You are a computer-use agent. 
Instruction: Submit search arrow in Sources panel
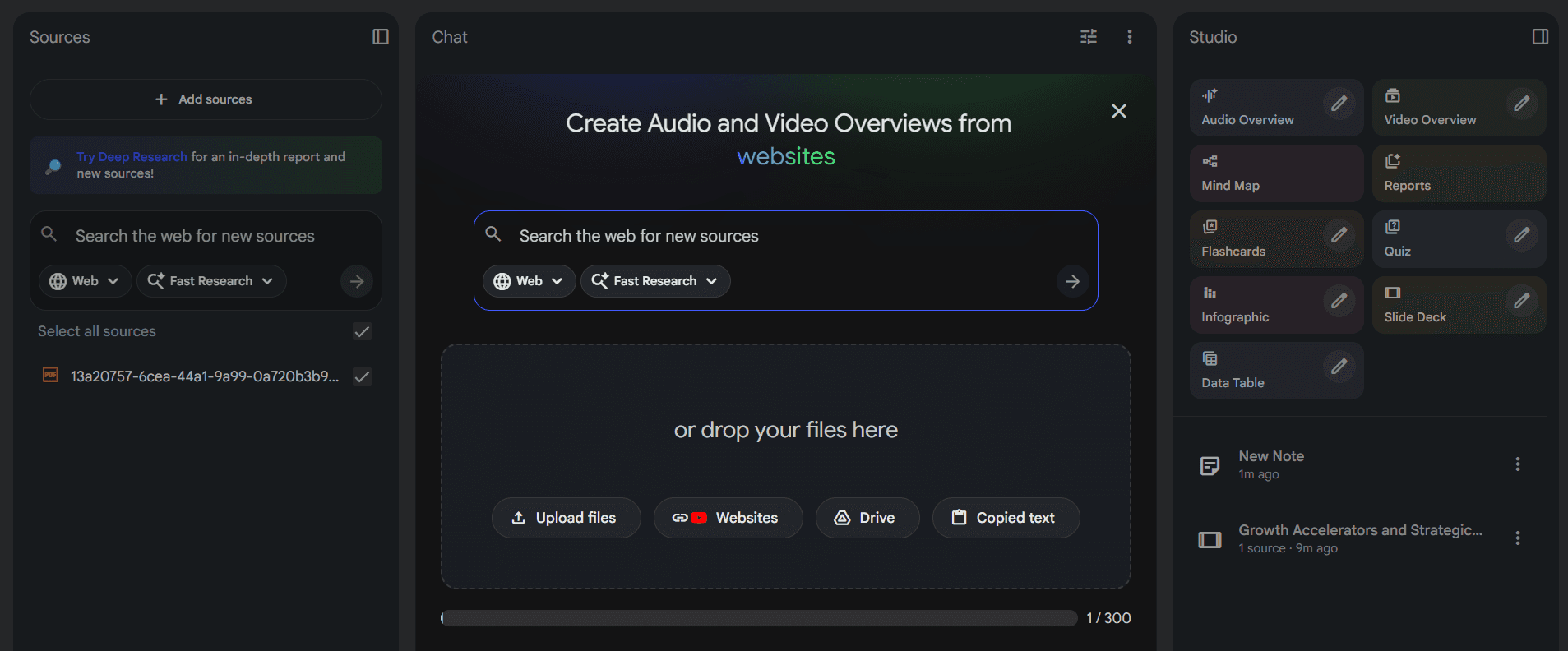click(356, 281)
